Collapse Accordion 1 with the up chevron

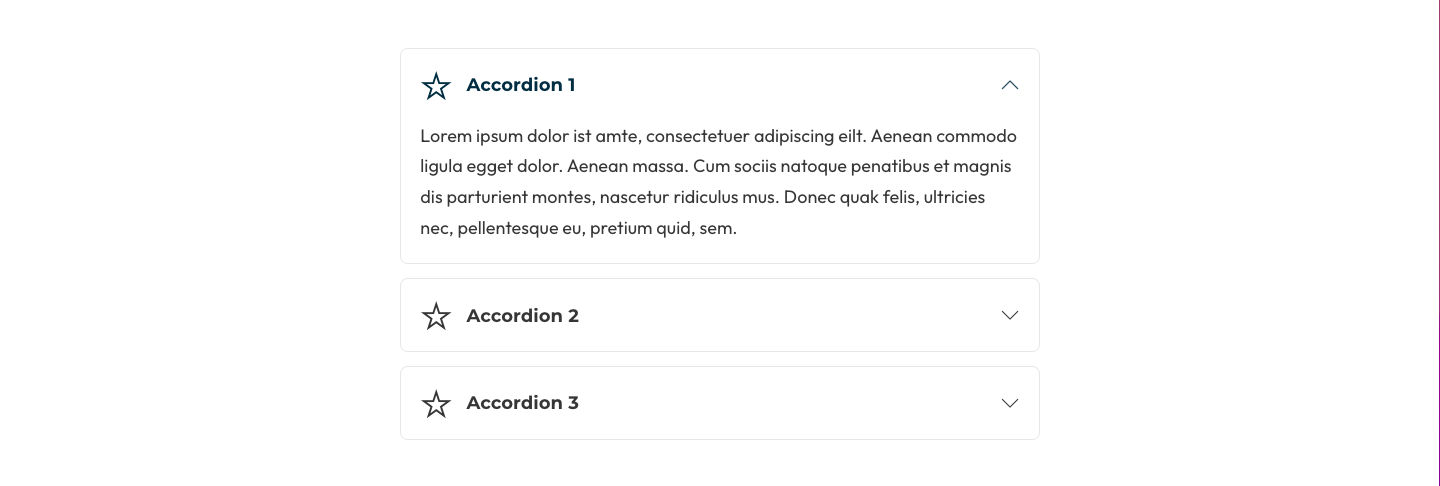click(x=1010, y=85)
